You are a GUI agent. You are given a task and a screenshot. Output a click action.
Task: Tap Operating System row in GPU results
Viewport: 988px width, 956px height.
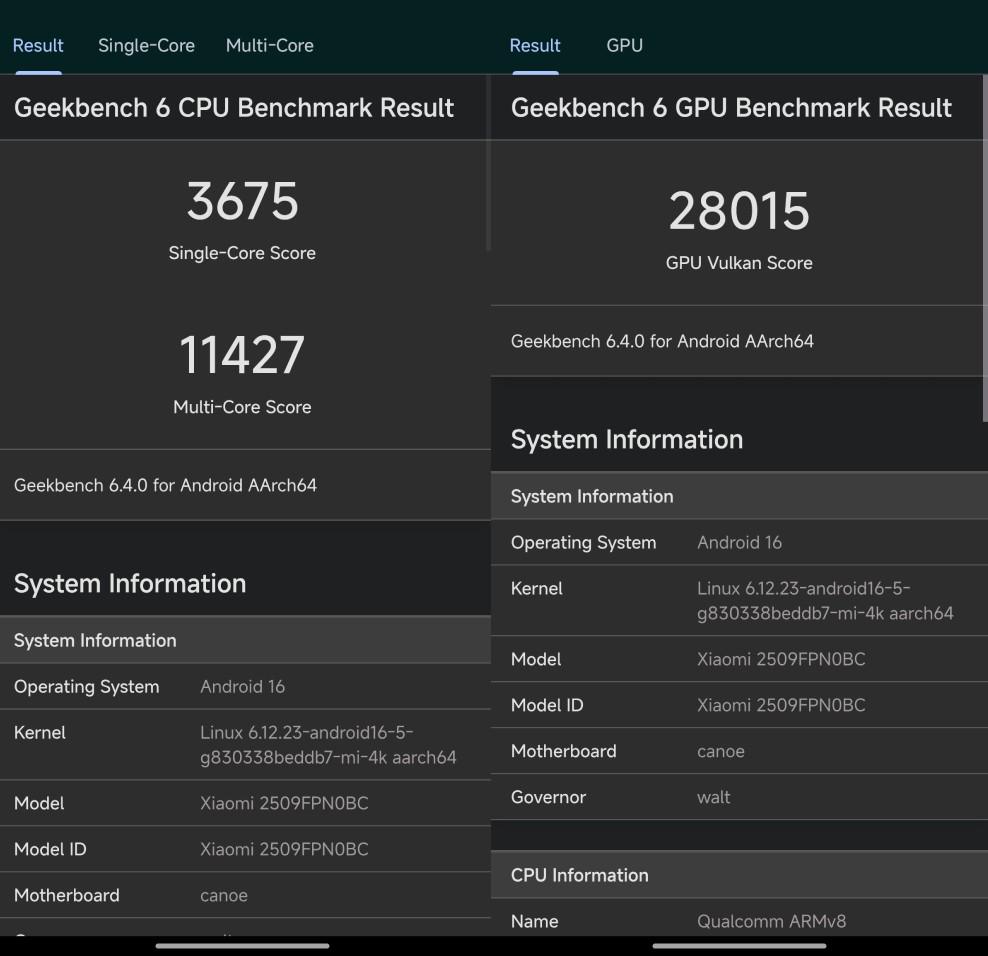click(739, 542)
